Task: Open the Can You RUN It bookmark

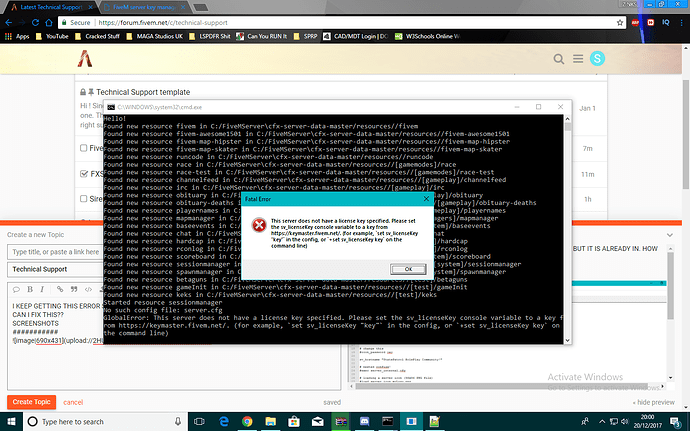Action: click(x=261, y=37)
